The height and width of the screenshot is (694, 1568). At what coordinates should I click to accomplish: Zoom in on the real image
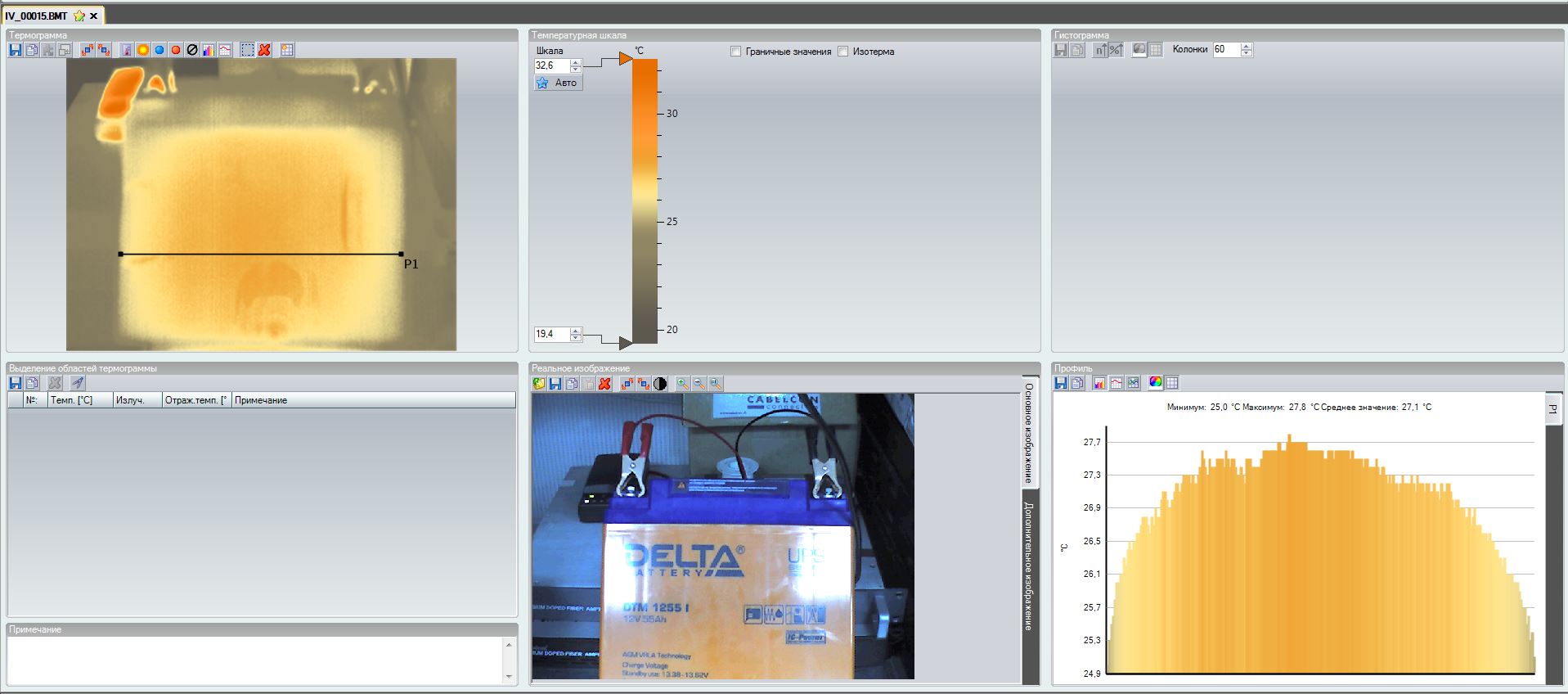pos(682,383)
